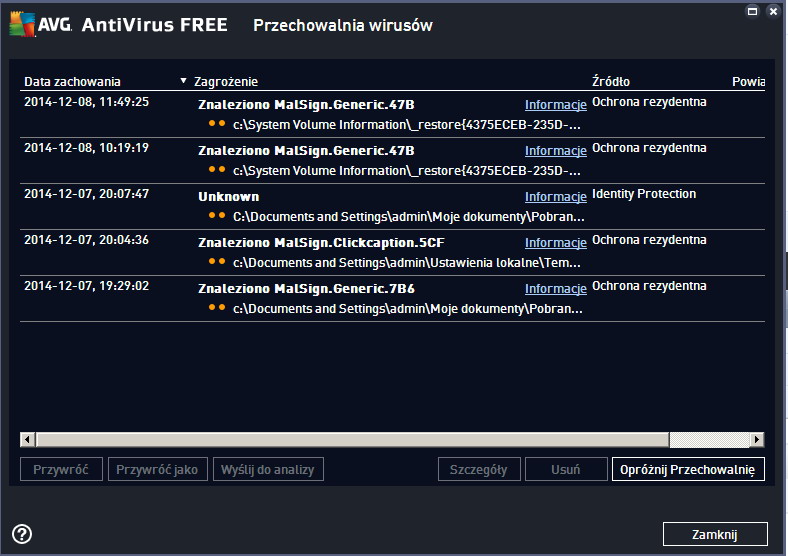Select date 2014-12-08, 10:19:19
788x556 pixels.
(86, 148)
